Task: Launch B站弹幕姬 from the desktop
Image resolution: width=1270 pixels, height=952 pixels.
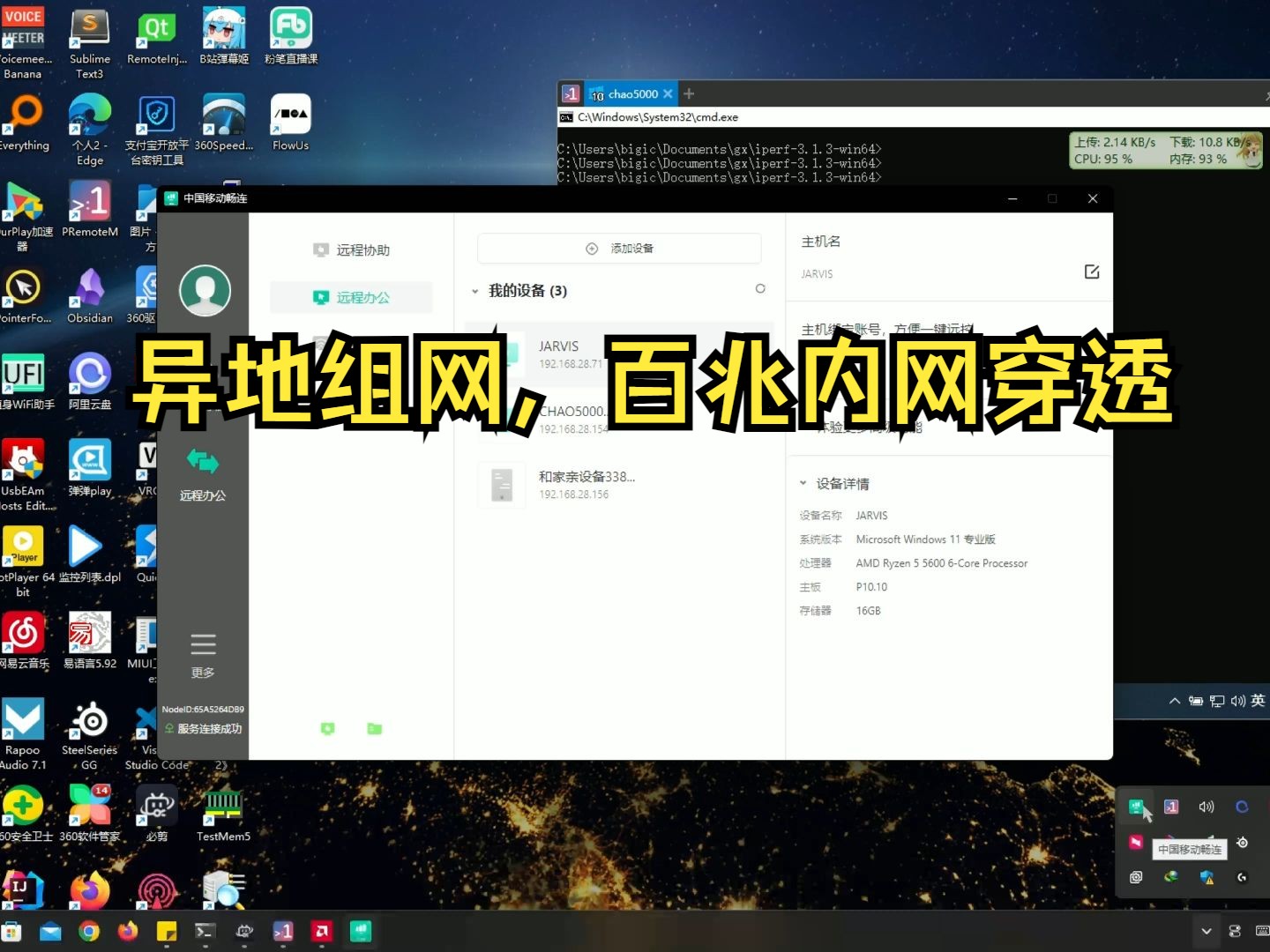Action: coord(224,36)
